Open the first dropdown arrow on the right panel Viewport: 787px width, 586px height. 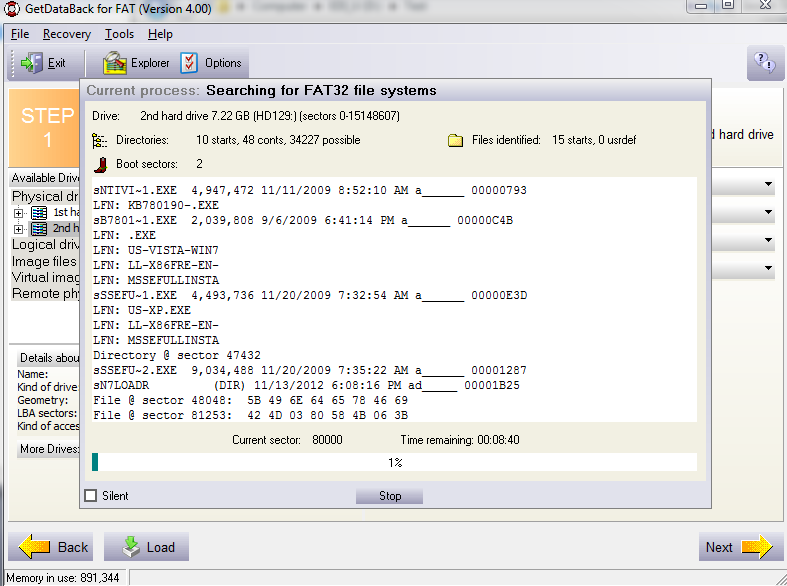(x=768, y=184)
